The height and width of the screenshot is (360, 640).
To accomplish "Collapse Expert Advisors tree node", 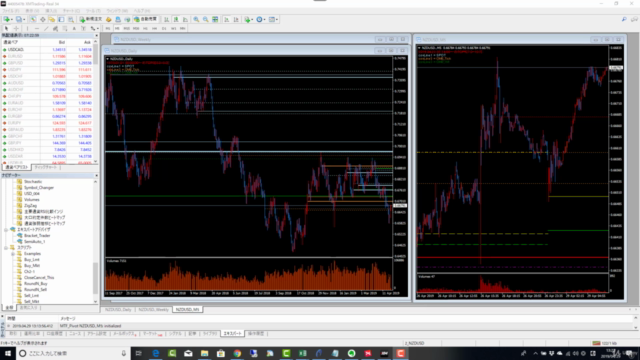I will point(6,230).
